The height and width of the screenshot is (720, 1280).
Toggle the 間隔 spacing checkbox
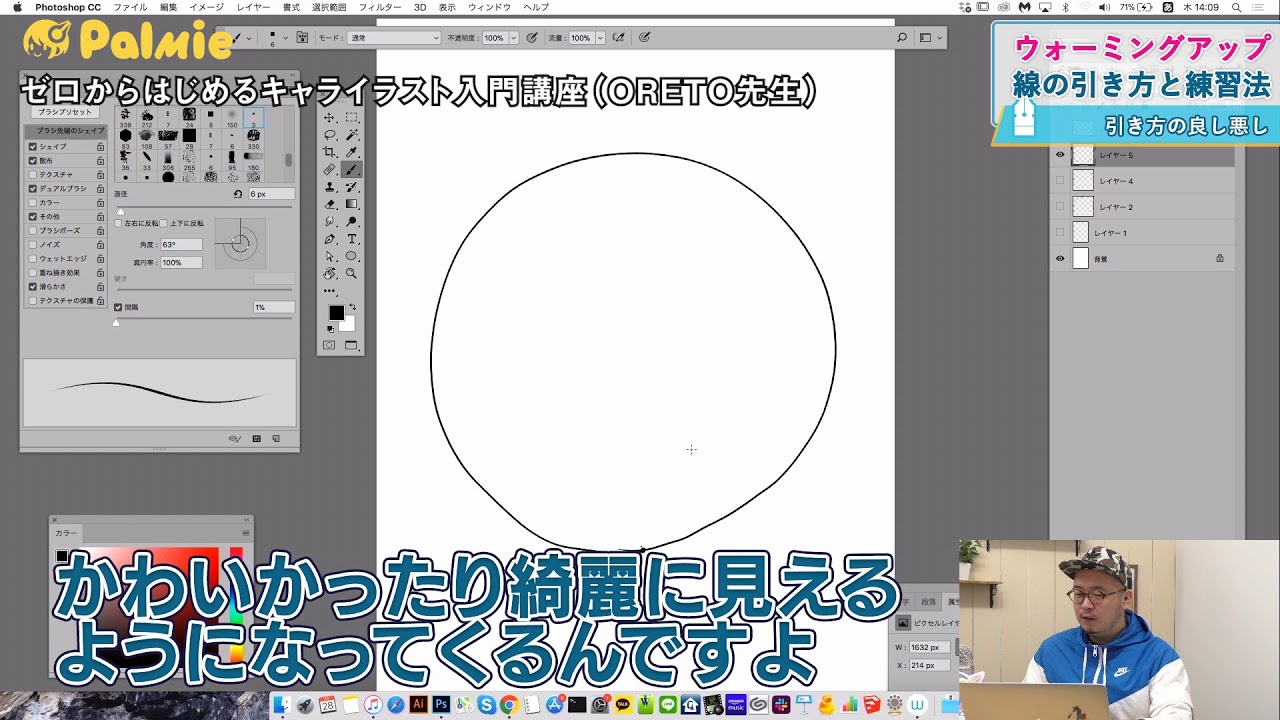click(118, 307)
